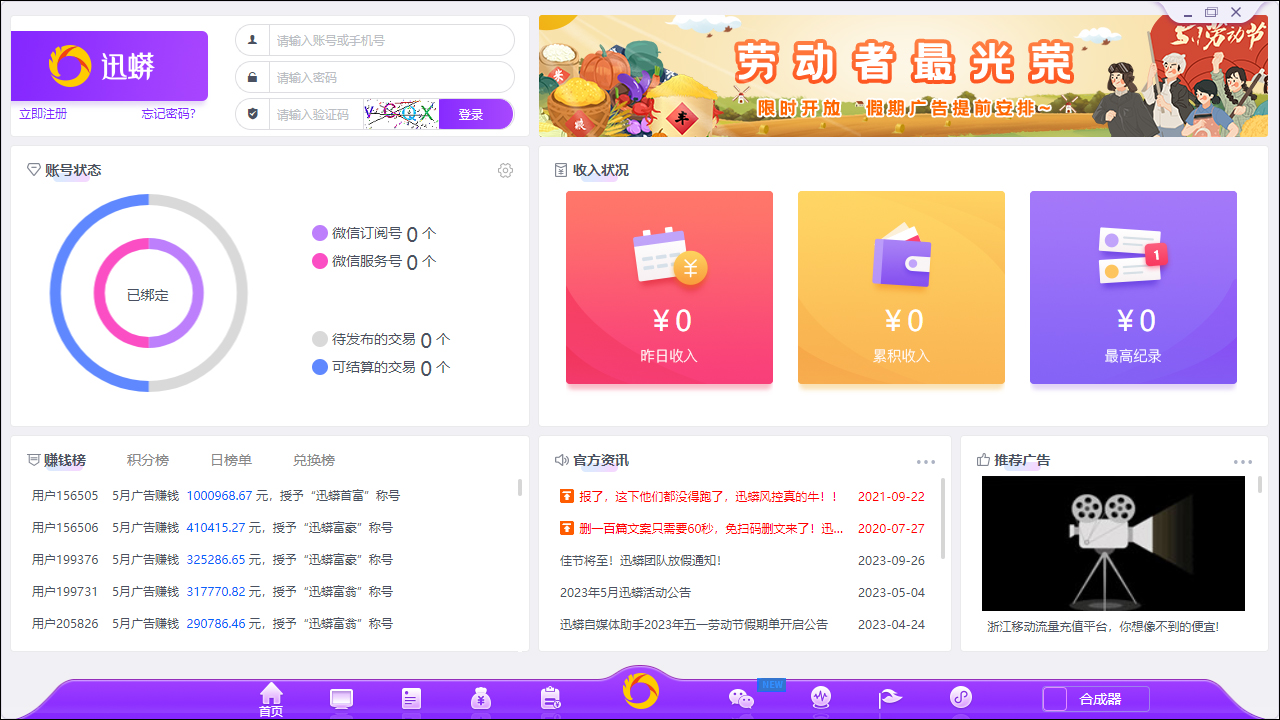Click the 忘记密码 forgot password link
This screenshot has width=1280, height=720.
click(x=170, y=113)
